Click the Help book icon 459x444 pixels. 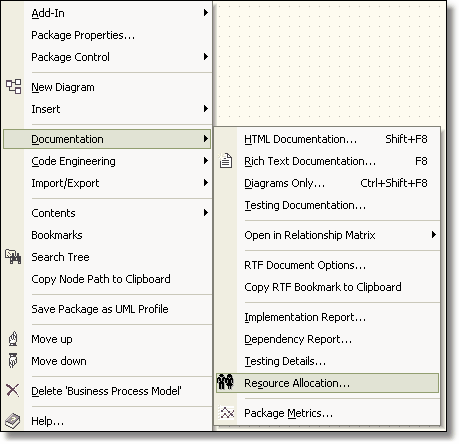click(13, 421)
